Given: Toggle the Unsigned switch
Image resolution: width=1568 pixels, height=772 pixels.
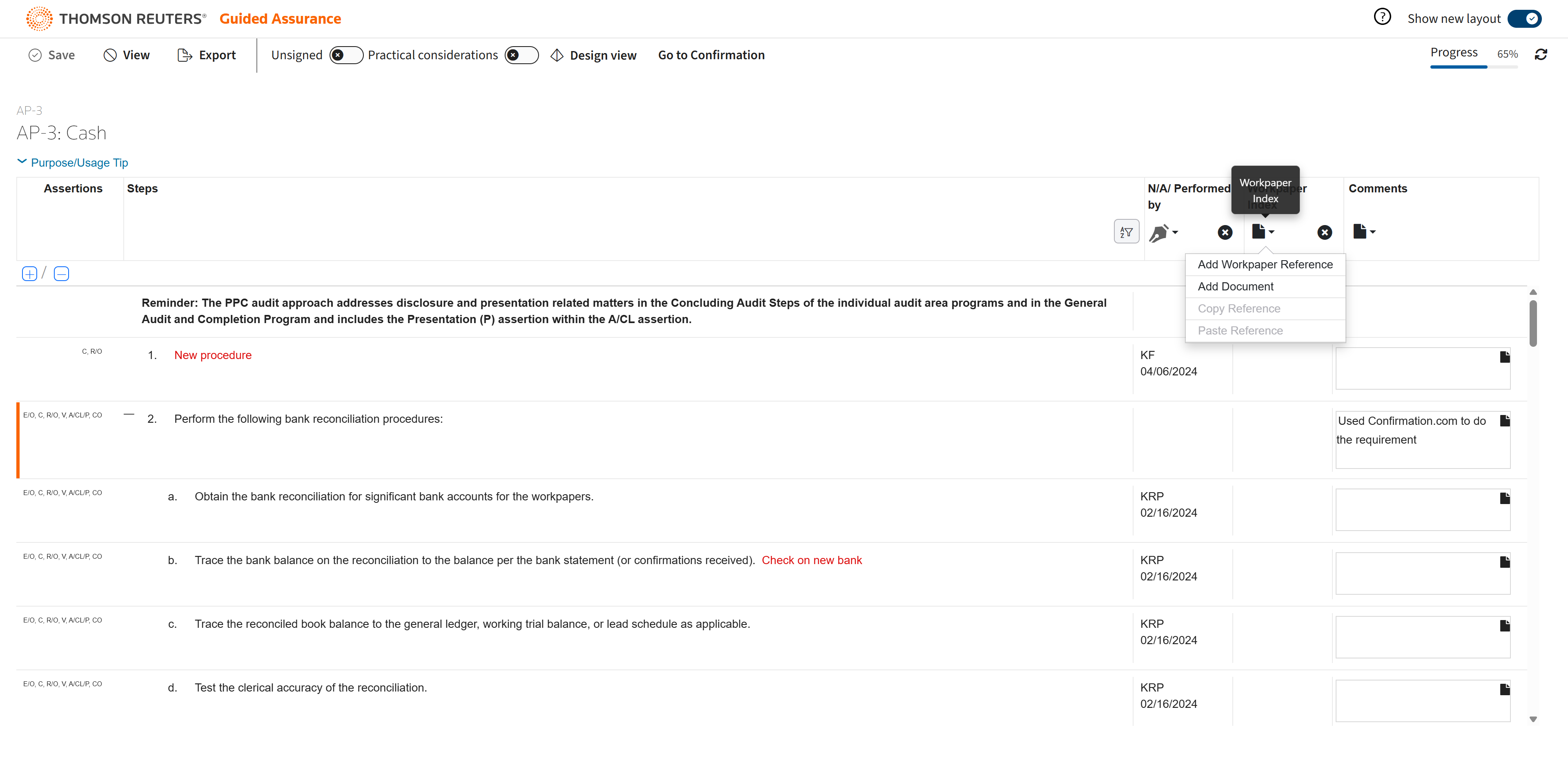Looking at the screenshot, I should pyautogui.click(x=346, y=56).
